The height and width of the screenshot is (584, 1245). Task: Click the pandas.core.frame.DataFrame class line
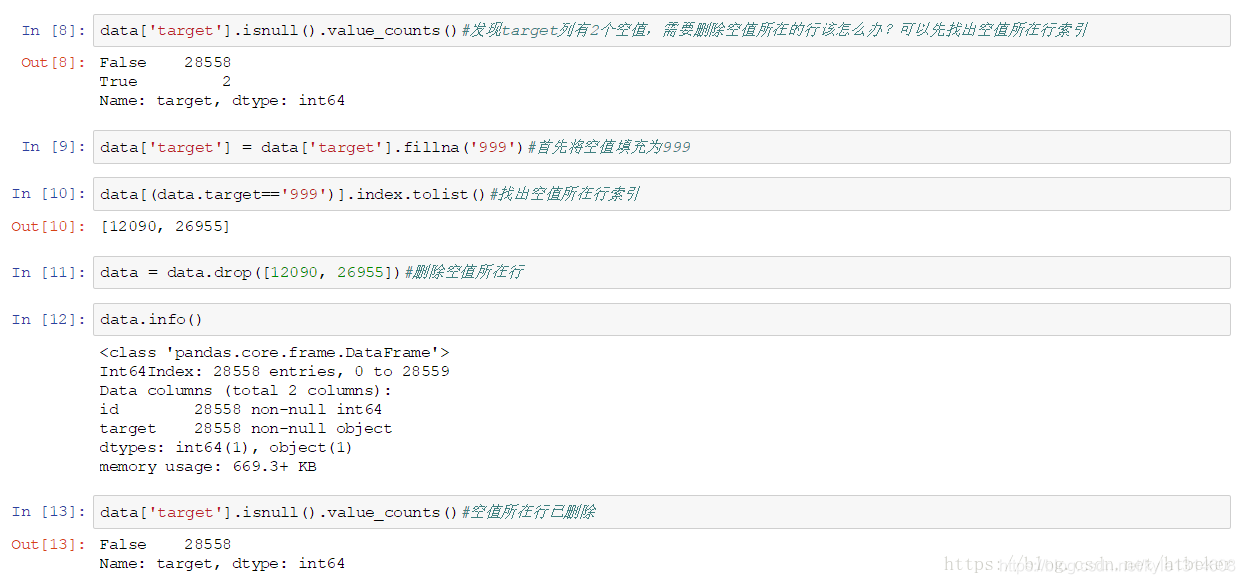(x=274, y=352)
